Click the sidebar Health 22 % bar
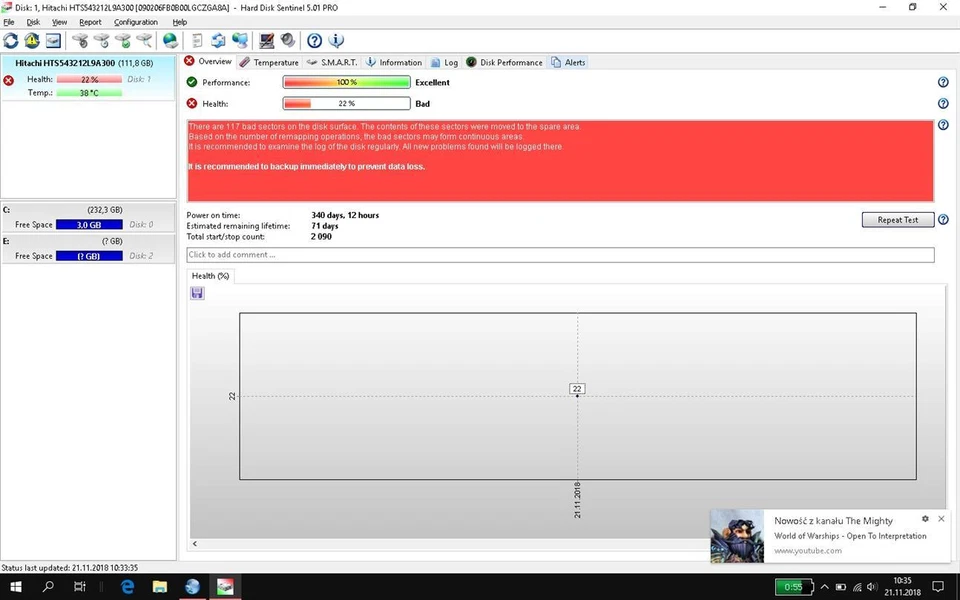Viewport: 960px width, 600px height. (x=89, y=80)
